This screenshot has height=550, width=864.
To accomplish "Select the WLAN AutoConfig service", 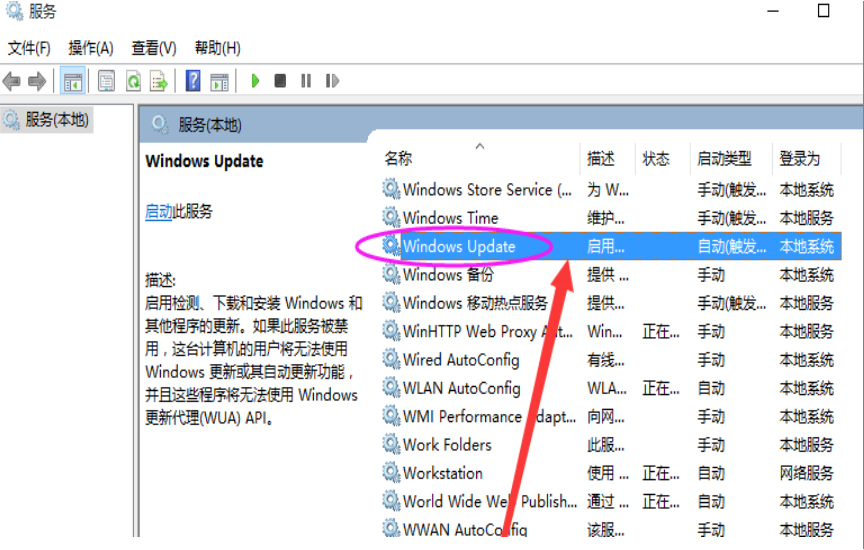I will click(611, 388).
